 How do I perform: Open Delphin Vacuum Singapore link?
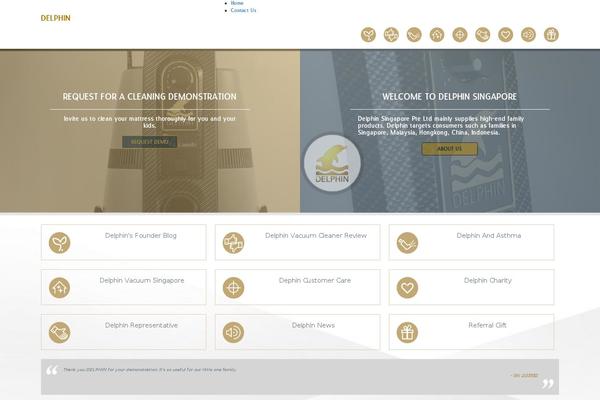pos(142,280)
